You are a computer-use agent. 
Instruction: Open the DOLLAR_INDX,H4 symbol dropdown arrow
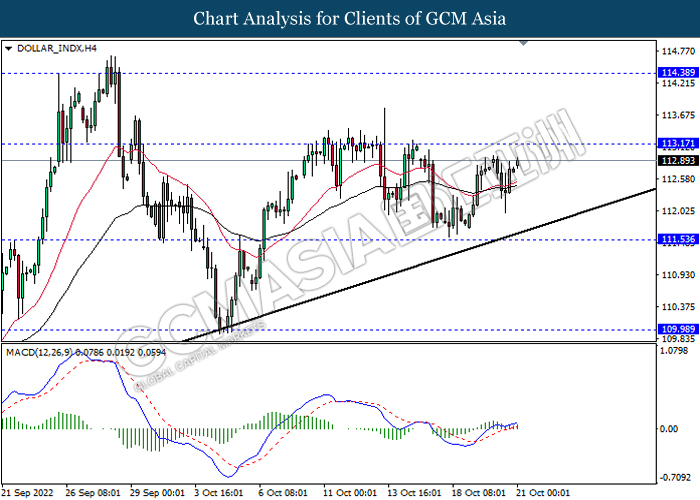(x=8, y=49)
